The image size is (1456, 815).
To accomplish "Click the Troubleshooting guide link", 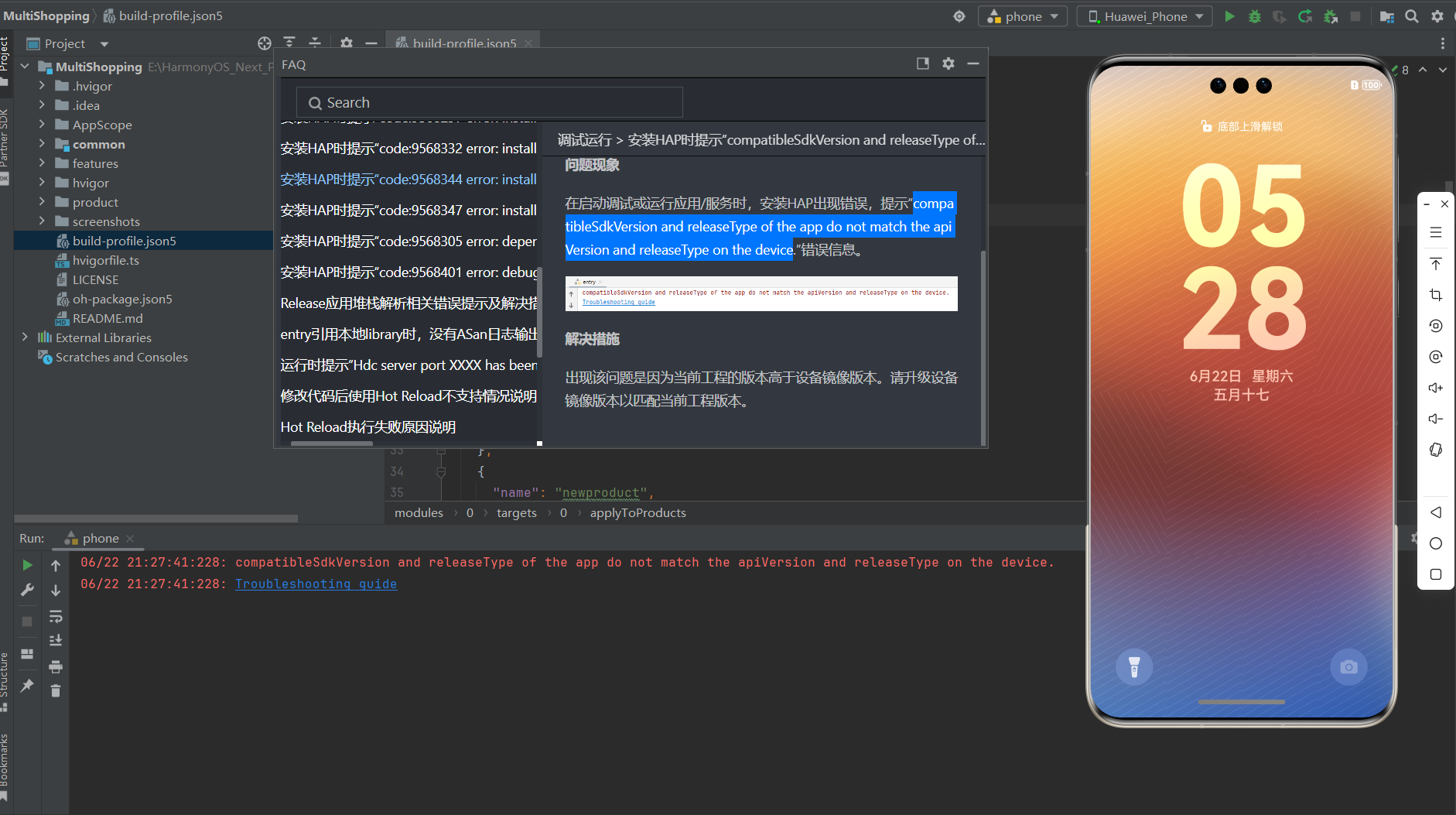I will click(x=316, y=584).
